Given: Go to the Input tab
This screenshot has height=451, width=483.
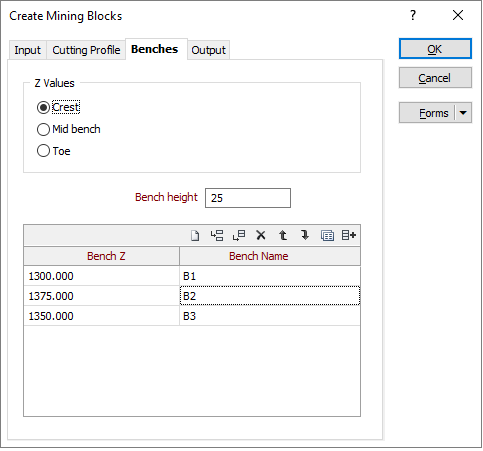Looking at the screenshot, I should coord(27,50).
